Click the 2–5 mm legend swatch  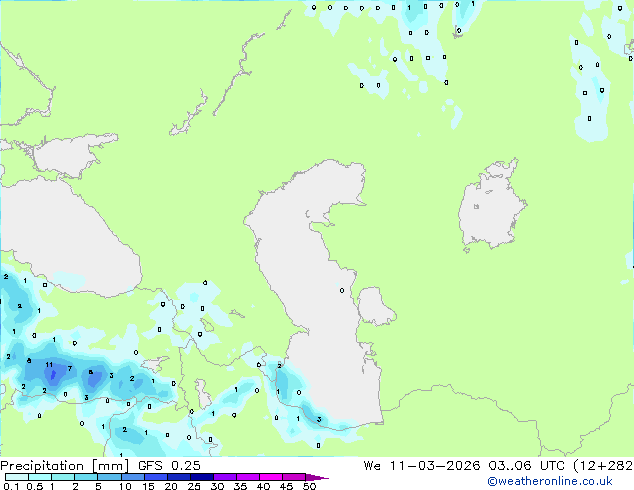[86, 477]
